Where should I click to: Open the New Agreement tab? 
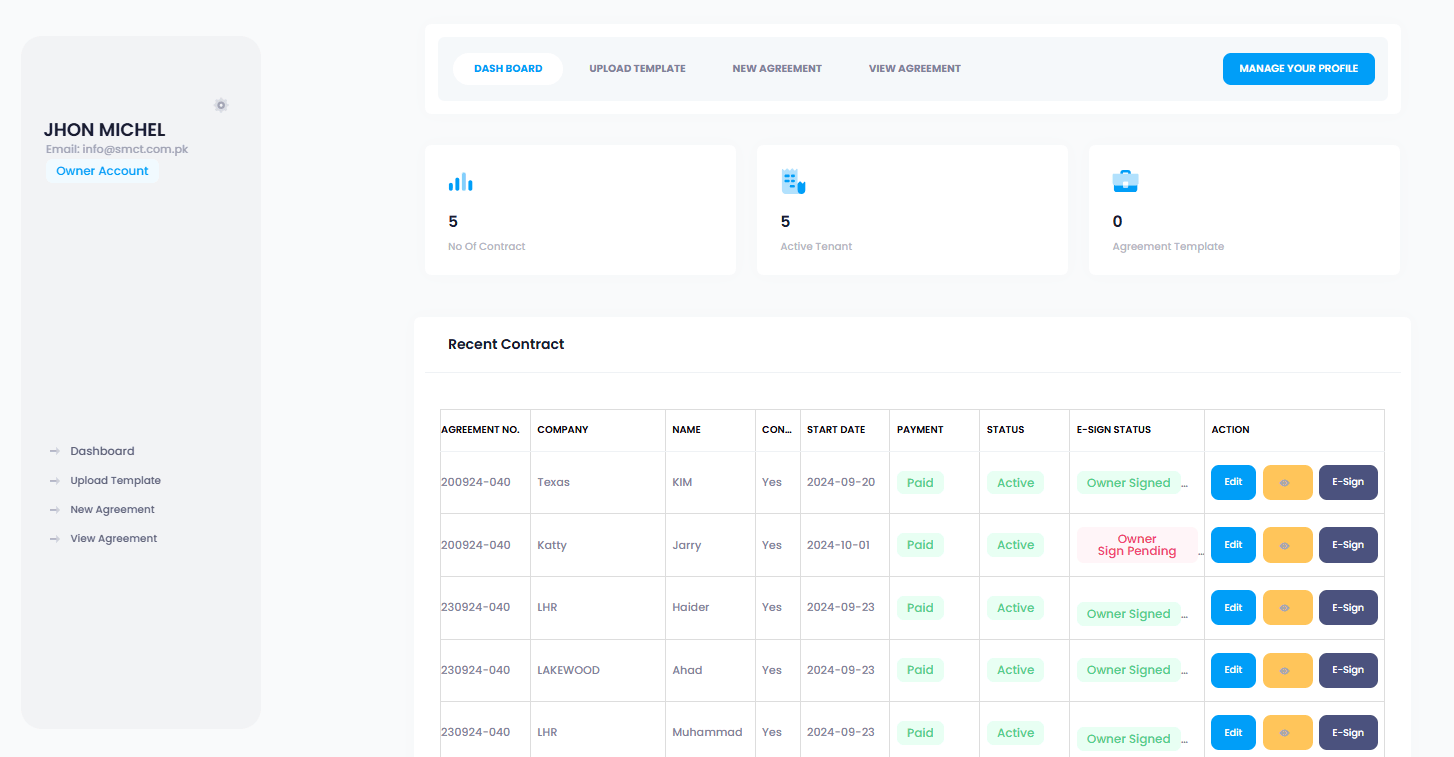tap(776, 69)
